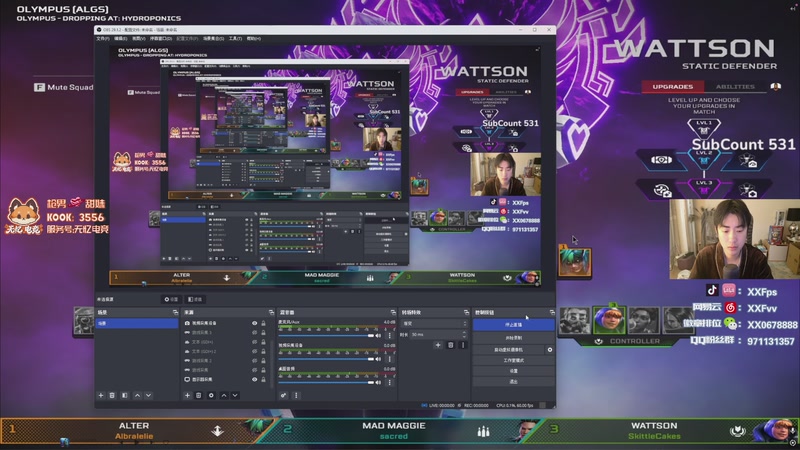Open the 渐变 transition type dropdown
800x450 pixels.
pyautogui.click(x=434, y=323)
